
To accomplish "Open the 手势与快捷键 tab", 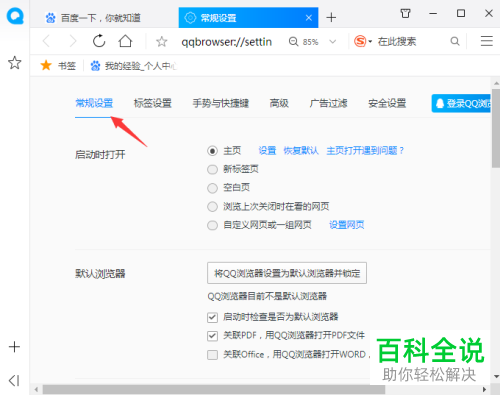I will coord(221,103).
